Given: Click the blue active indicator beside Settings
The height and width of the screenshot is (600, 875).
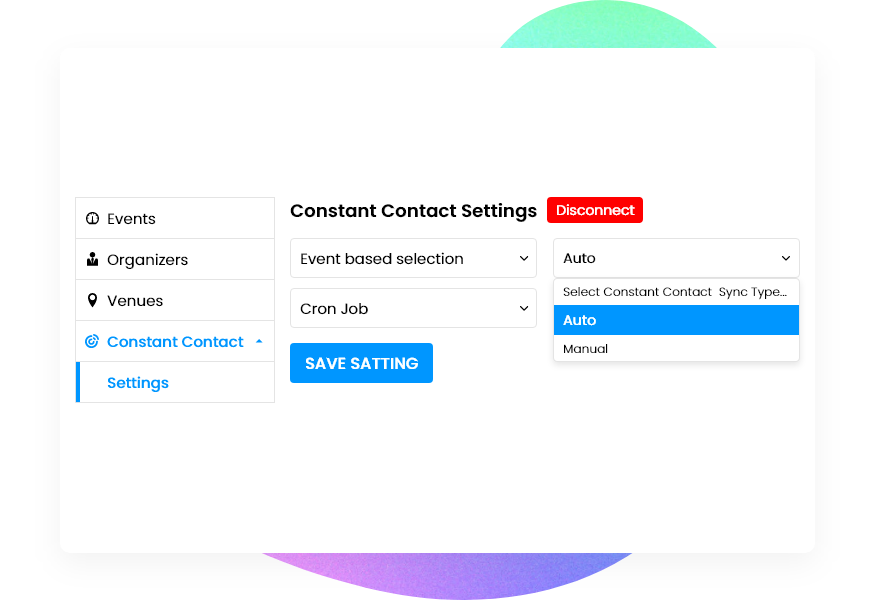Looking at the screenshot, I should pos(78,382).
